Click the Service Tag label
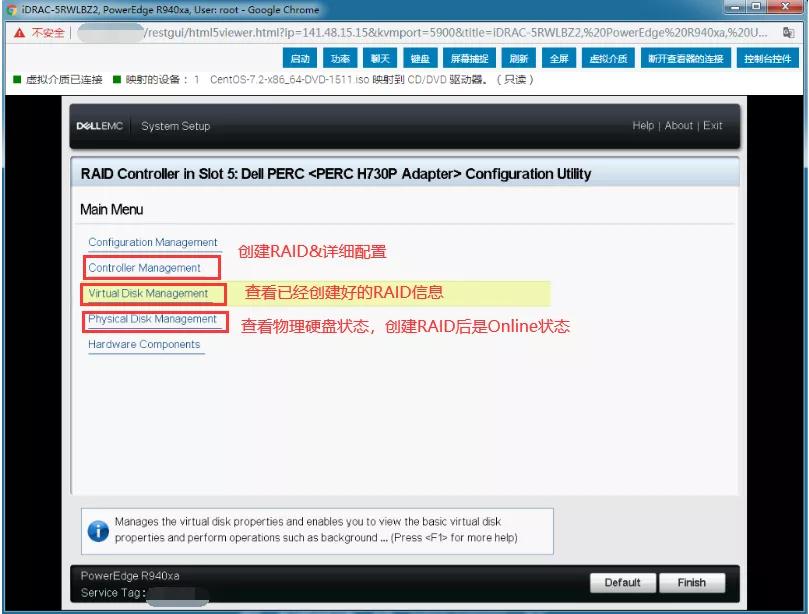Screen dimensions: 809x614 (x=113, y=593)
